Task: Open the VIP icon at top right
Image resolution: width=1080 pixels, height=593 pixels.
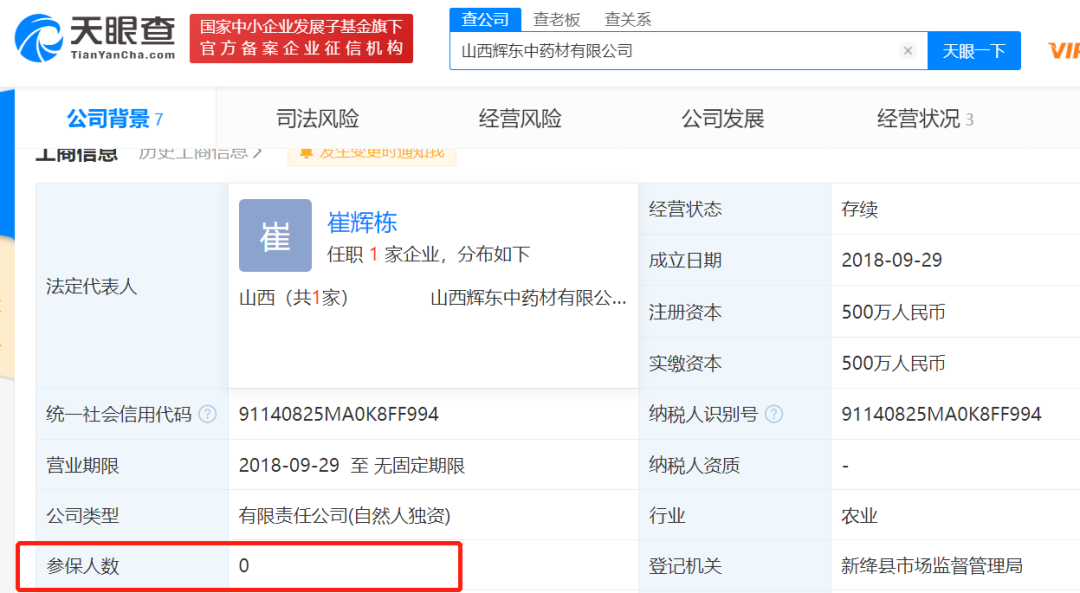Action: point(1063,50)
